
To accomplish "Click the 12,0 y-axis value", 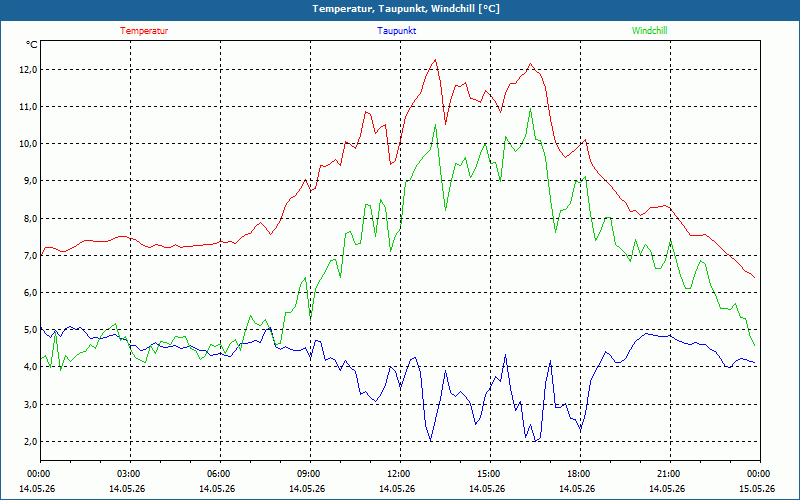I will point(29,69).
